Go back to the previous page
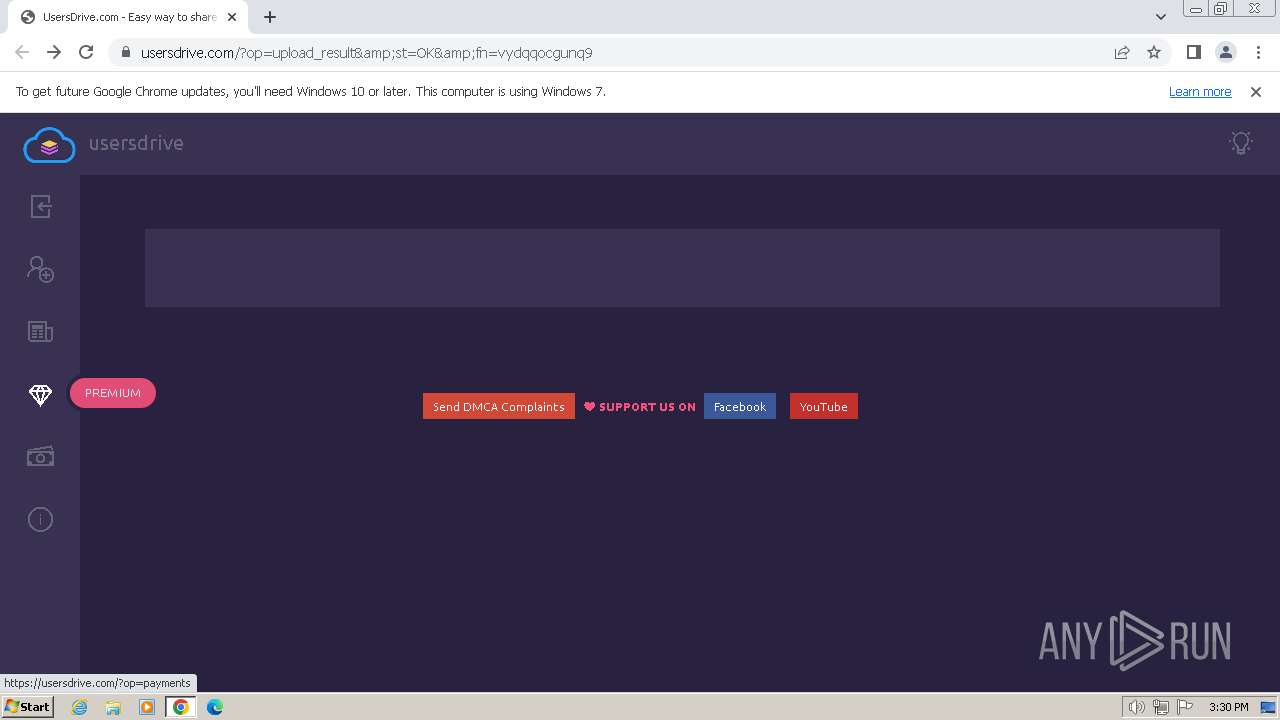Screen dimensions: 1280x720 (22, 52)
